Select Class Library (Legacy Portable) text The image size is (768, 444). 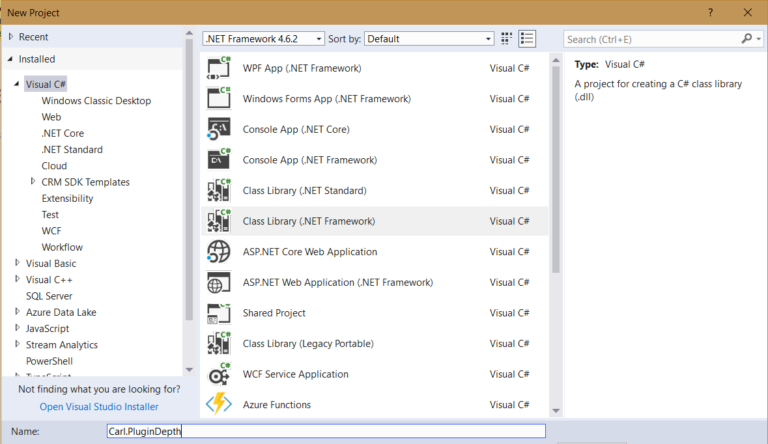tap(308, 344)
